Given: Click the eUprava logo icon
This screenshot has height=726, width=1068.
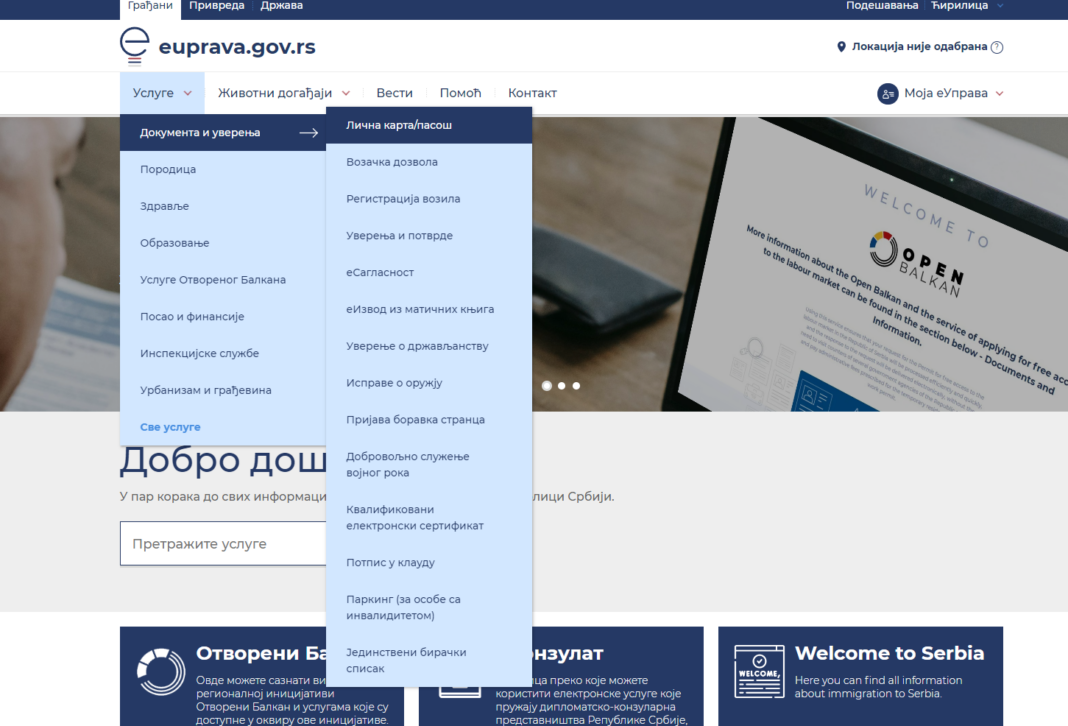Looking at the screenshot, I should point(135,45).
